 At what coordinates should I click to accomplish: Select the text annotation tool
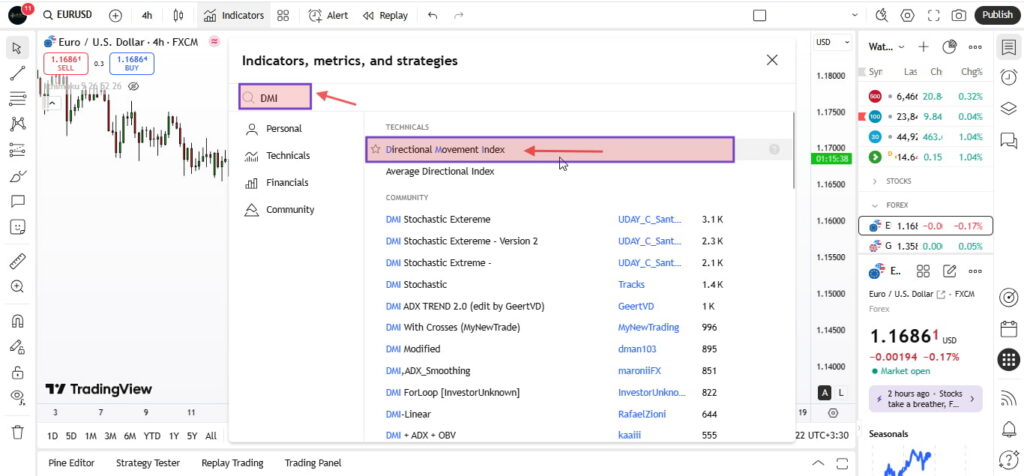18,201
